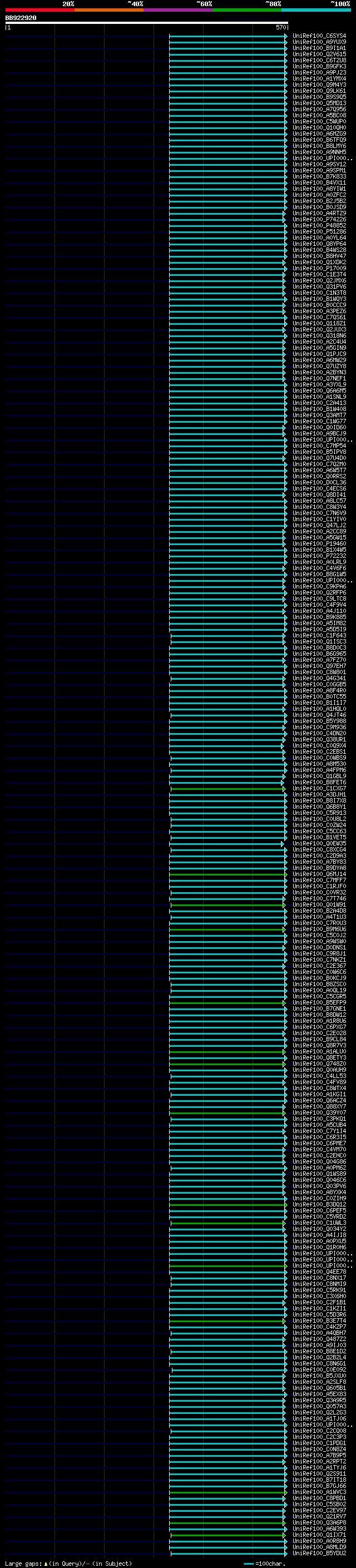Select the UniRef100_B9K885 label

319,617
